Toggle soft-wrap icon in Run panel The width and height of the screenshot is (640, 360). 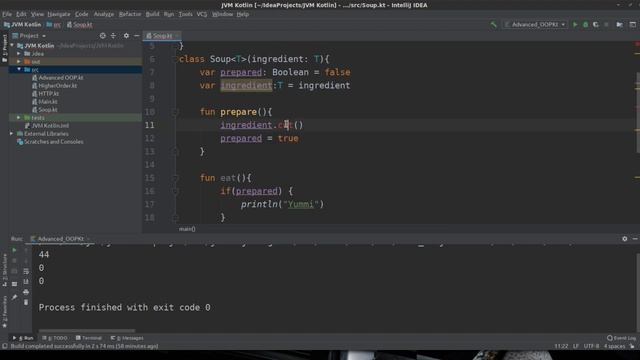[26, 271]
